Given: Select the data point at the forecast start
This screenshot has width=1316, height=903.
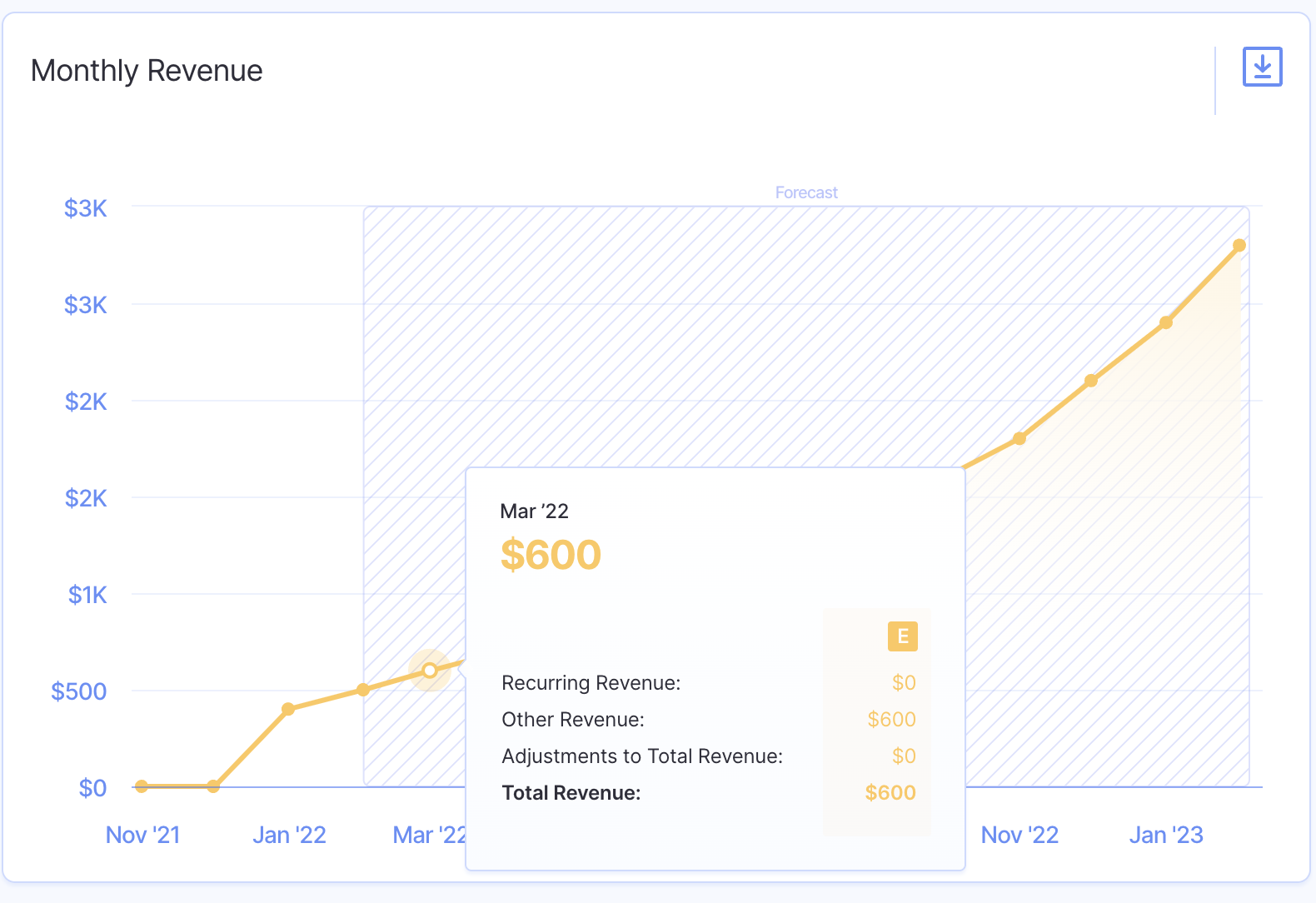Looking at the screenshot, I should coord(363,690).
